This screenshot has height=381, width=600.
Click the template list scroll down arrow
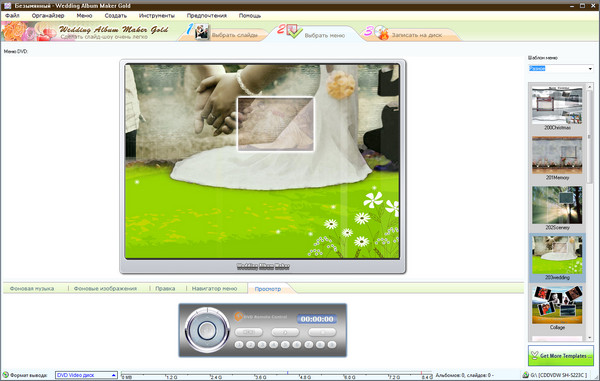click(x=589, y=338)
